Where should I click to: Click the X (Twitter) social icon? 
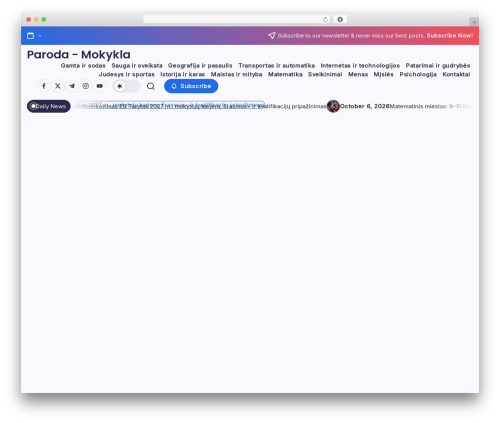coord(58,86)
